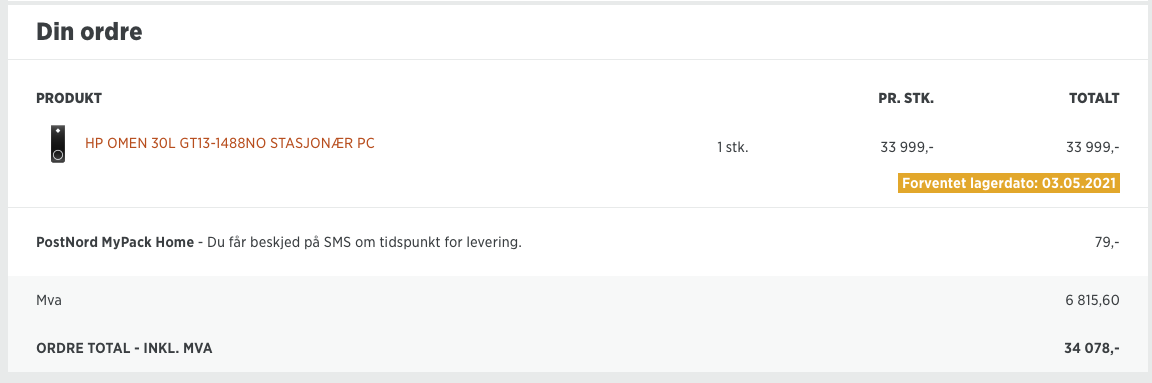Click the 03.05.2021 date in stock badge
The width and height of the screenshot is (1152, 383).
[x=1079, y=184]
